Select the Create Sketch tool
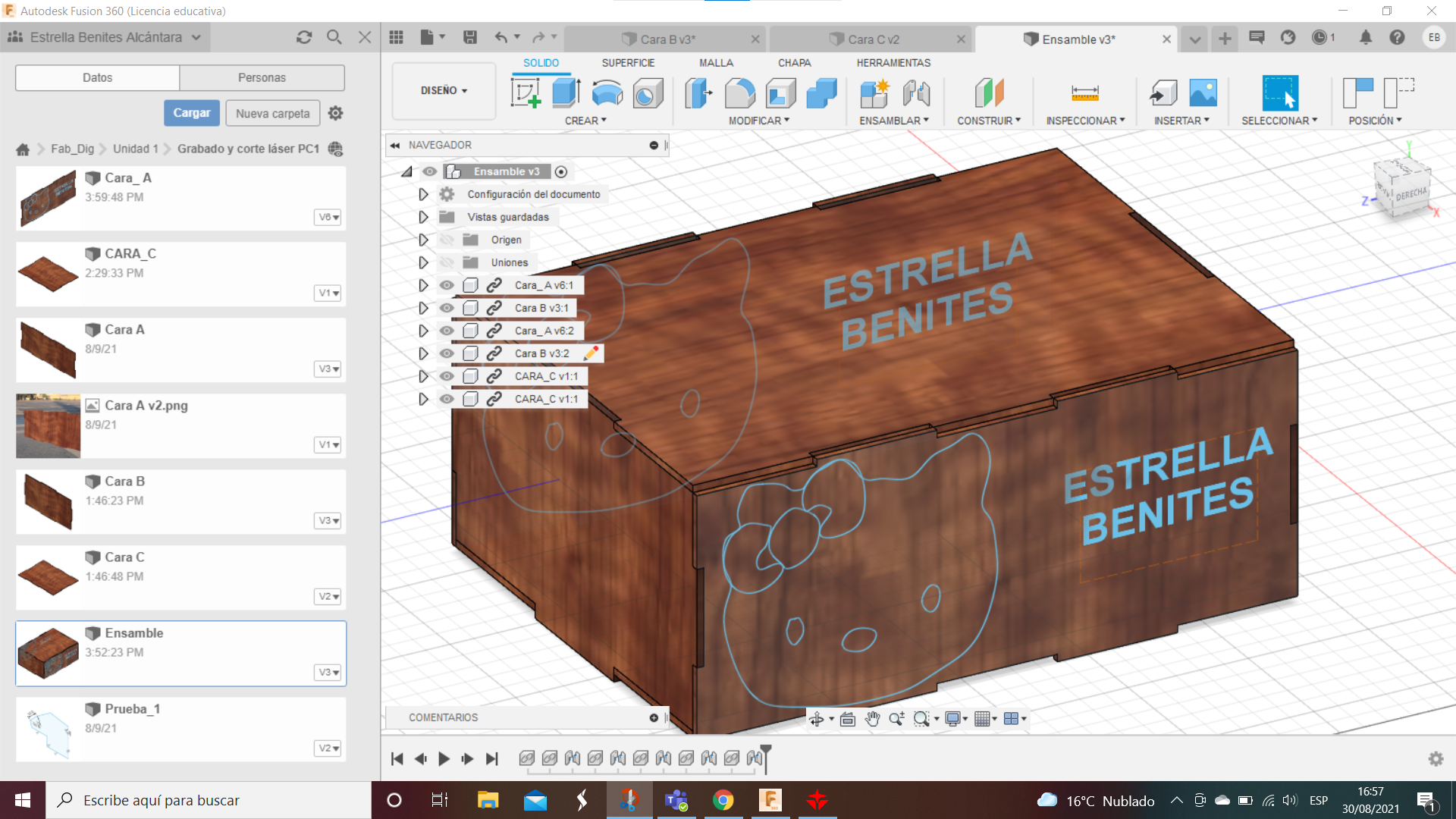Viewport: 1456px width, 819px height. tap(526, 93)
